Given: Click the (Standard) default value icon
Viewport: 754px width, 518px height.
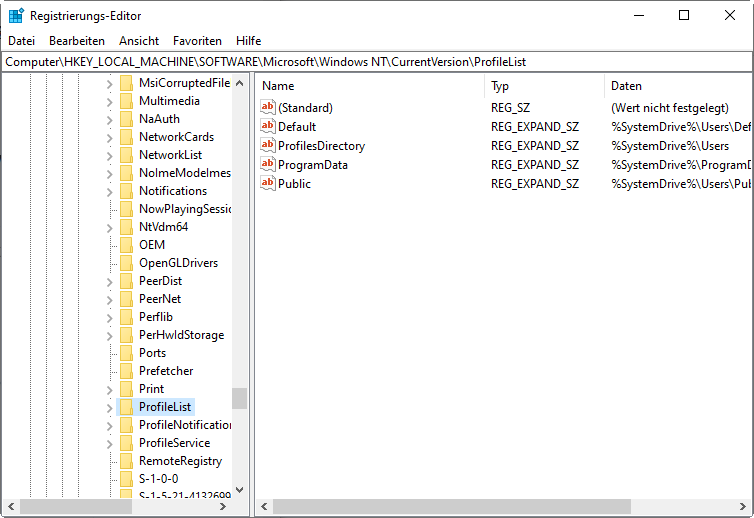Looking at the screenshot, I should pos(267,107).
